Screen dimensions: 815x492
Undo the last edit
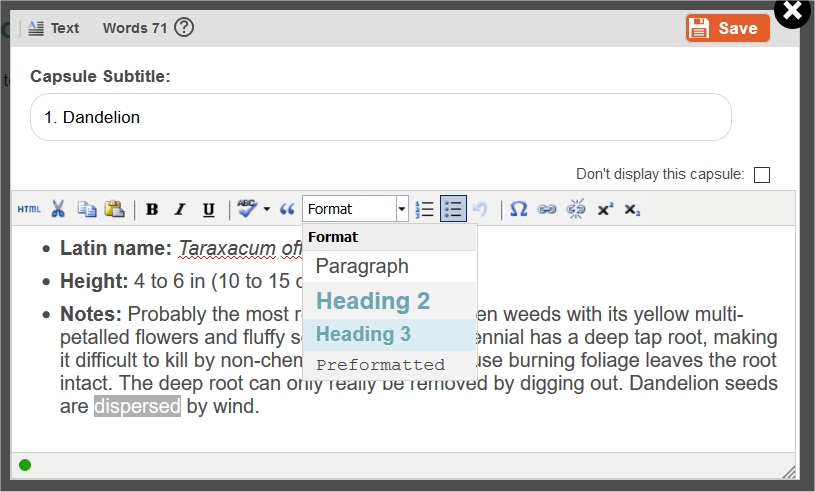(x=480, y=209)
